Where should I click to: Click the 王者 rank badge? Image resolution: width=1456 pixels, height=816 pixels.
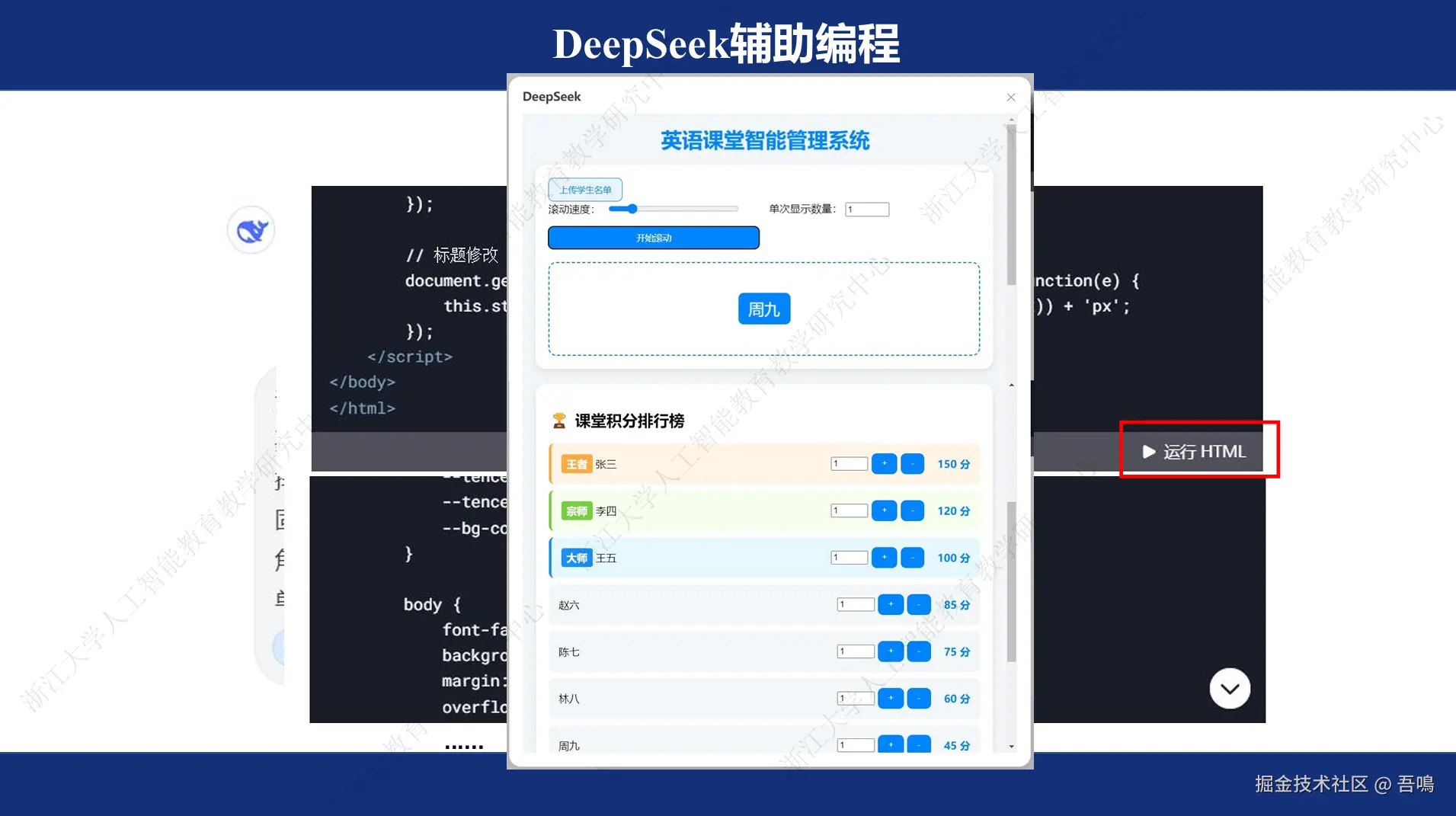(577, 464)
